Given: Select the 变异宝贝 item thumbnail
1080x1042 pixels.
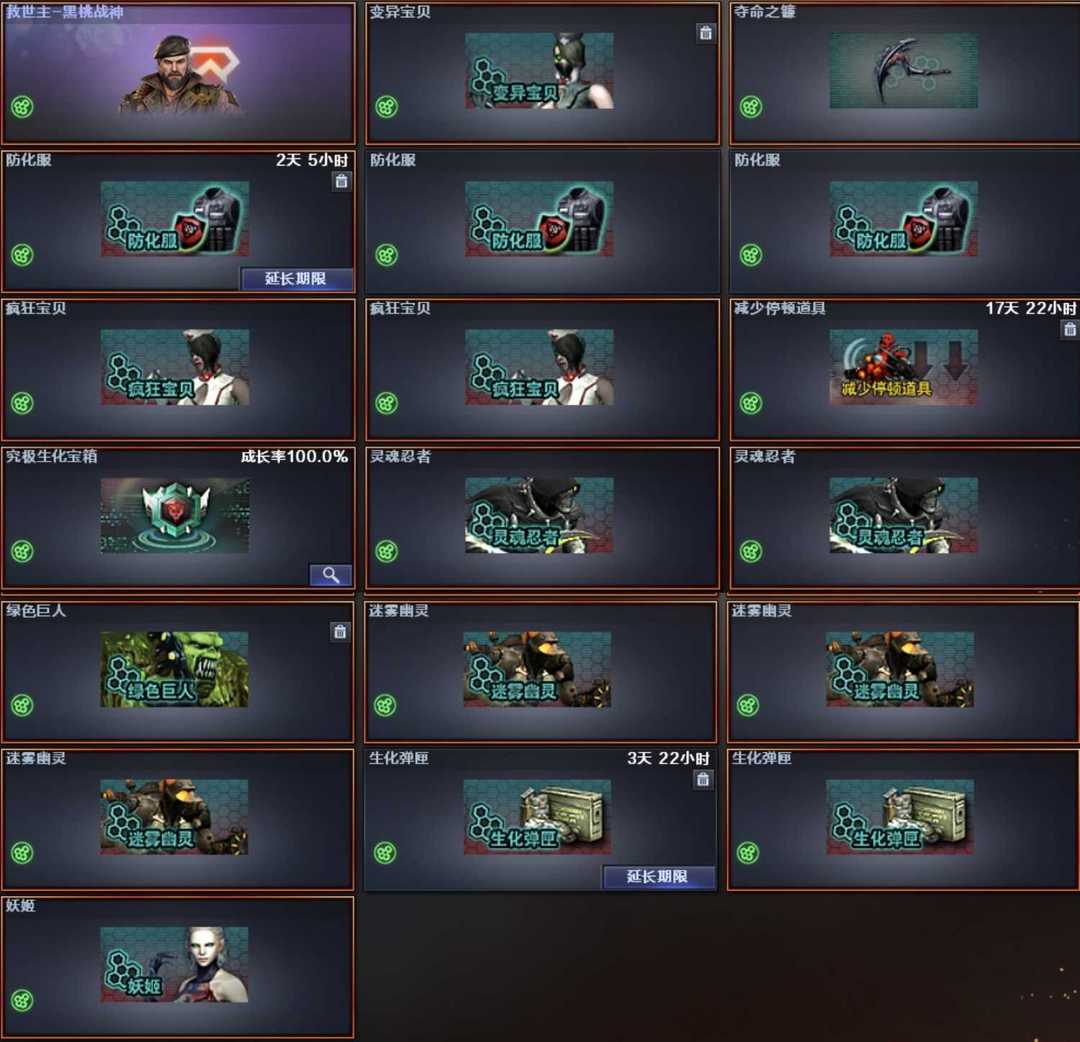Looking at the screenshot, I should pyautogui.click(x=539, y=71).
